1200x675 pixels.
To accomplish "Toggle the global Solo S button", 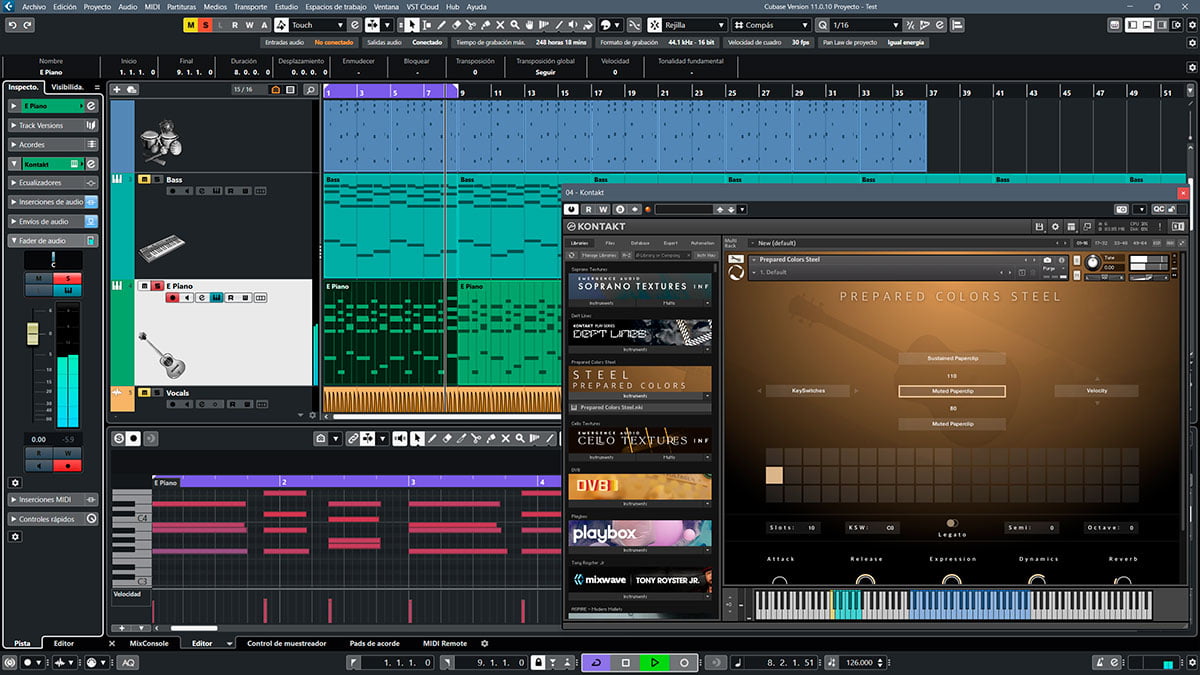I will 205,24.
